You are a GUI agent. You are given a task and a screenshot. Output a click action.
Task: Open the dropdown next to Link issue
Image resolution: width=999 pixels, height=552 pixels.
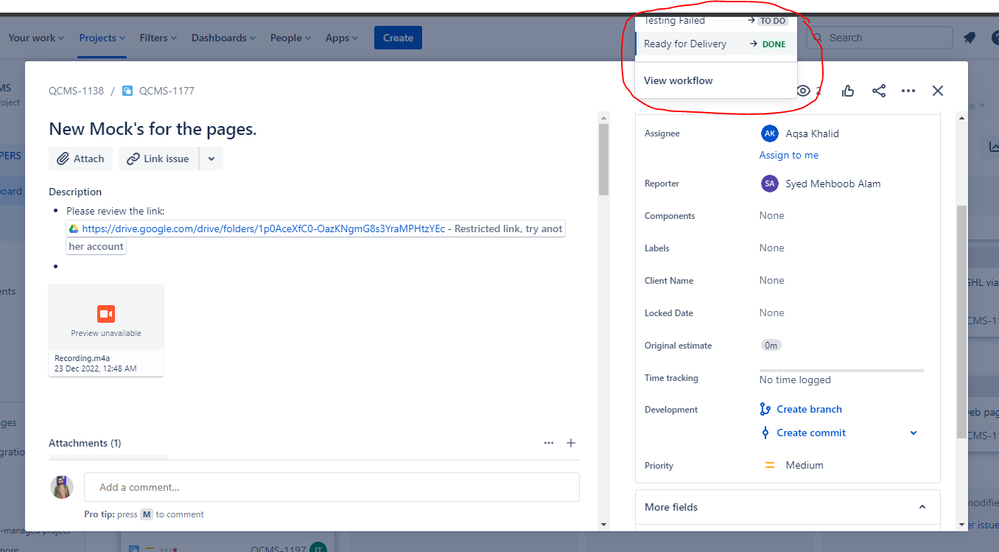click(212, 159)
